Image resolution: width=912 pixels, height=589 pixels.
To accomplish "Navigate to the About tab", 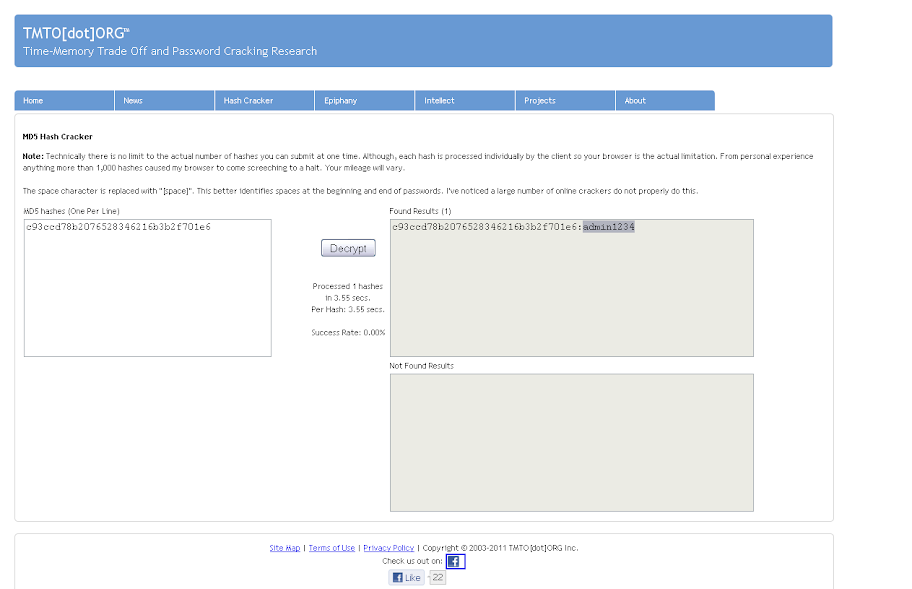I will 664,101.
